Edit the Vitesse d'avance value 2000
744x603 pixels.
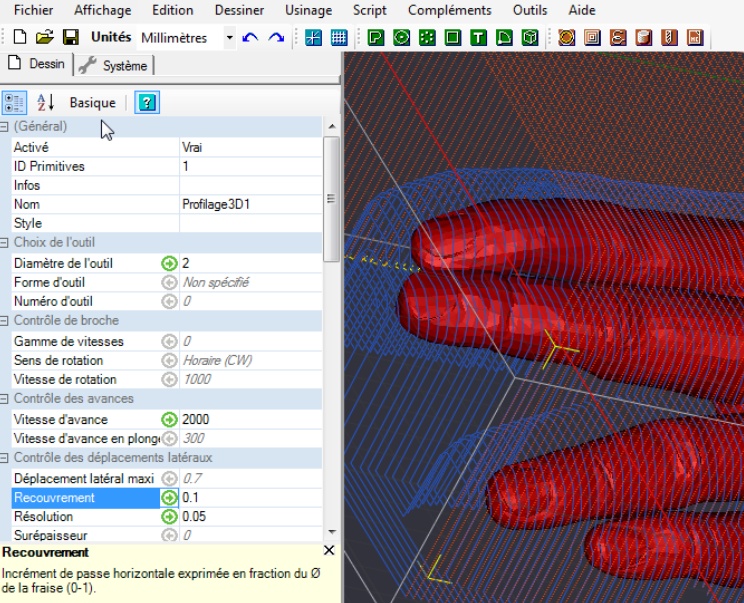(251, 419)
